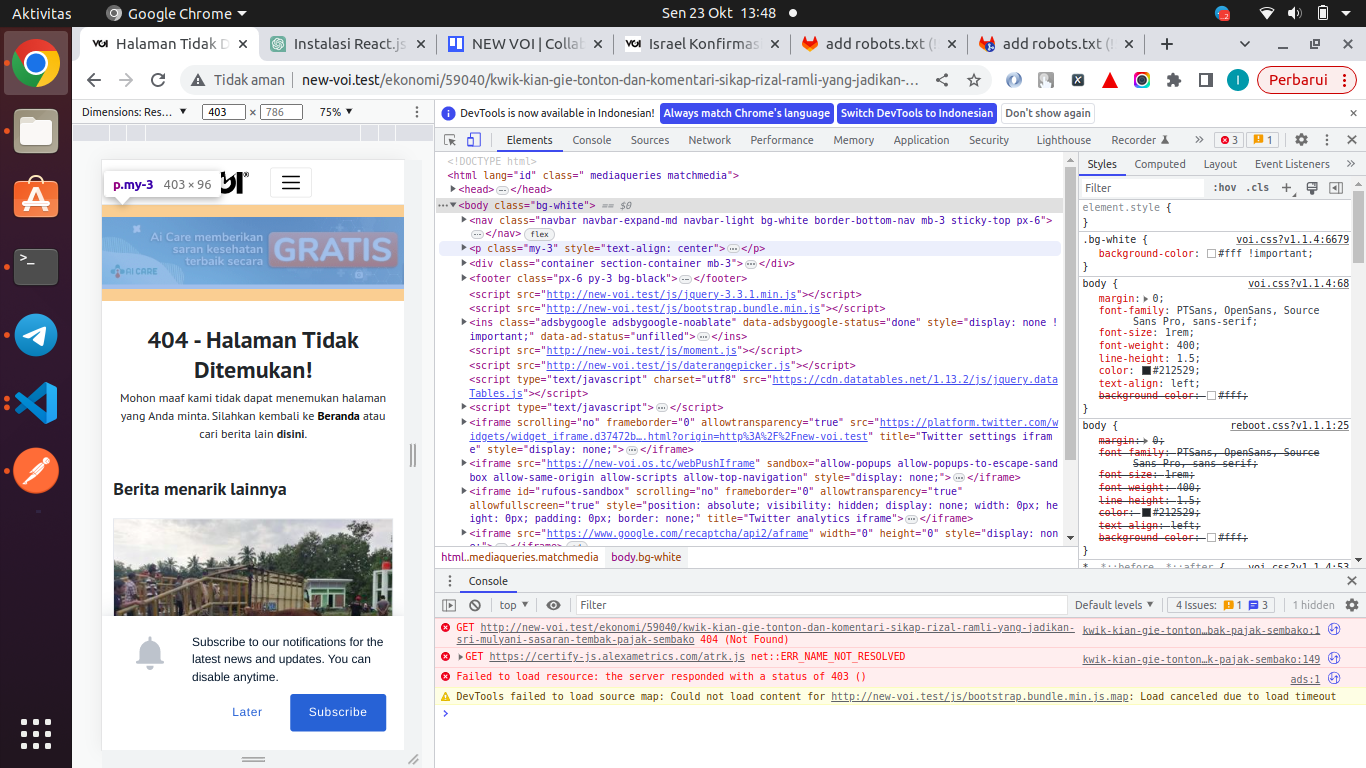
Task: Open Chrome extensions puzzle icon
Action: pos(1174,80)
